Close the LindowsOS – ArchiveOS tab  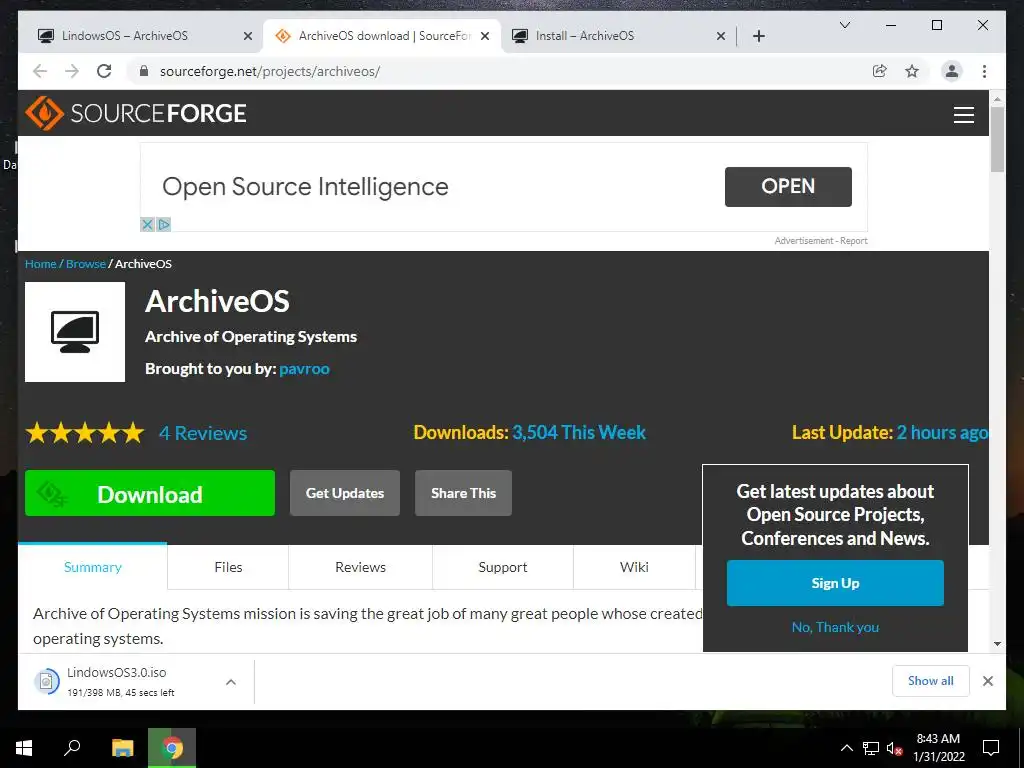click(248, 36)
